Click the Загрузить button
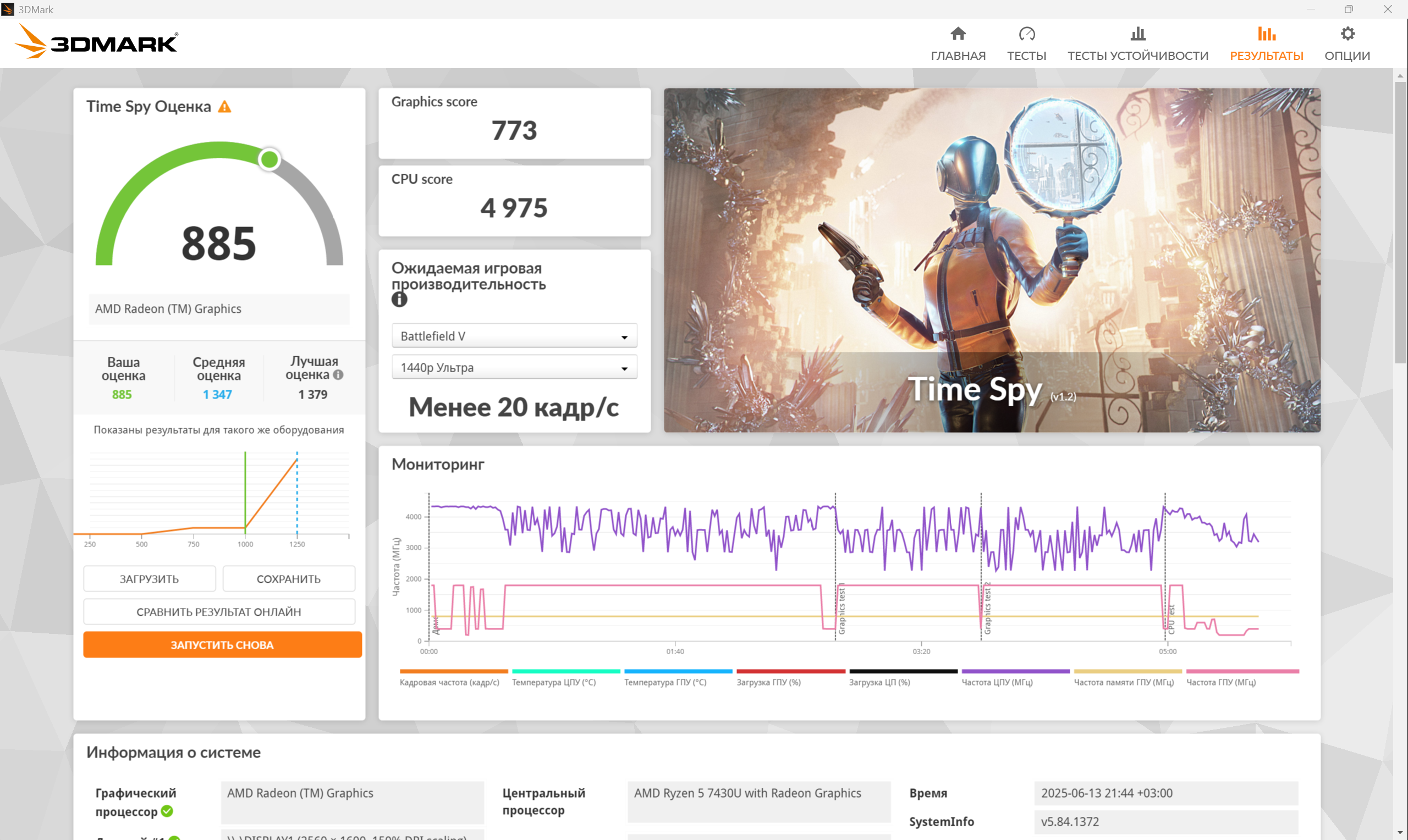Image resolution: width=1408 pixels, height=840 pixels. pos(150,578)
